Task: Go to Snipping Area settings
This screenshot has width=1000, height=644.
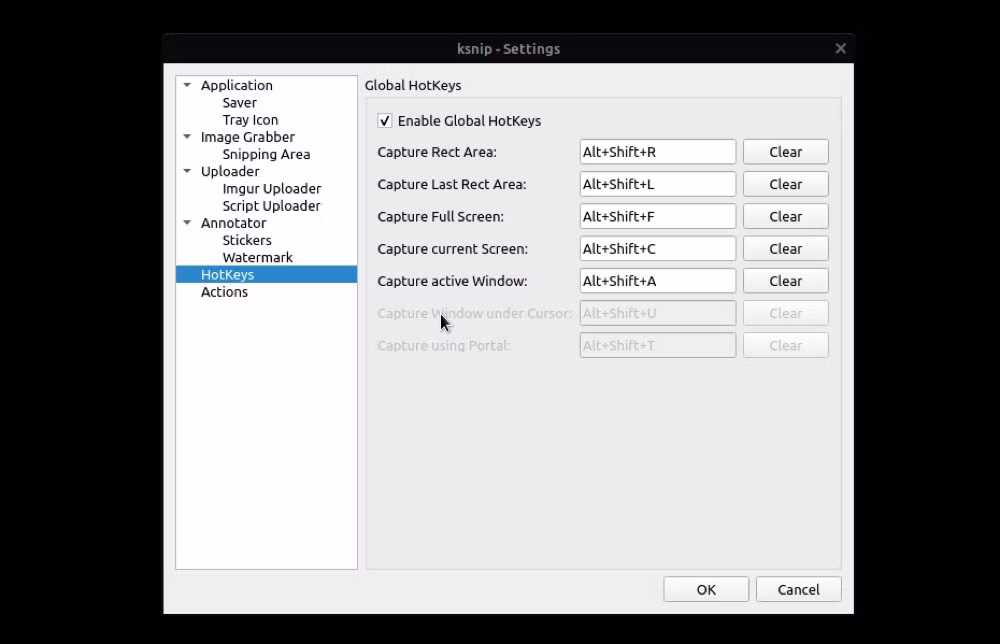Action: (x=266, y=154)
